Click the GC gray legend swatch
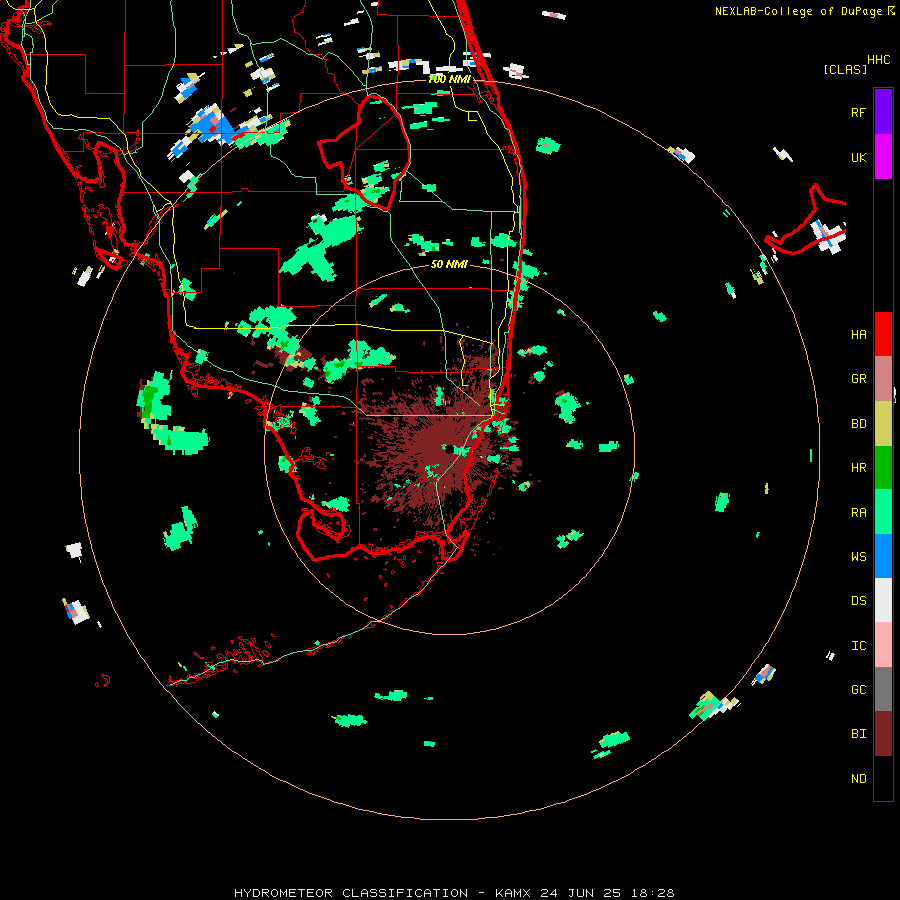900x900 pixels. [883, 689]
